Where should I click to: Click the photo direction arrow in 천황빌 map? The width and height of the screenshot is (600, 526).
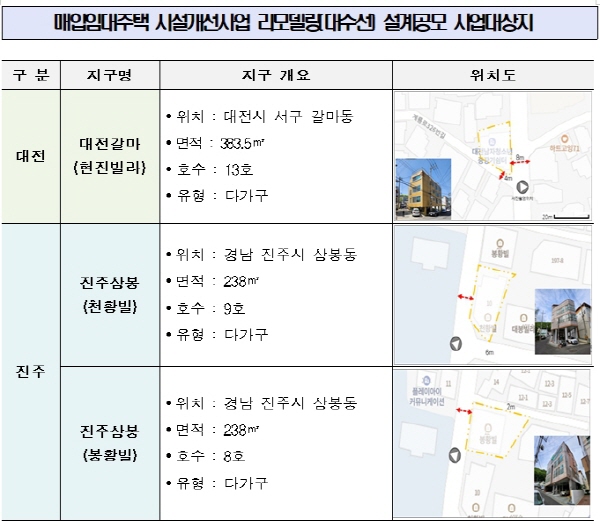(458, 343)
